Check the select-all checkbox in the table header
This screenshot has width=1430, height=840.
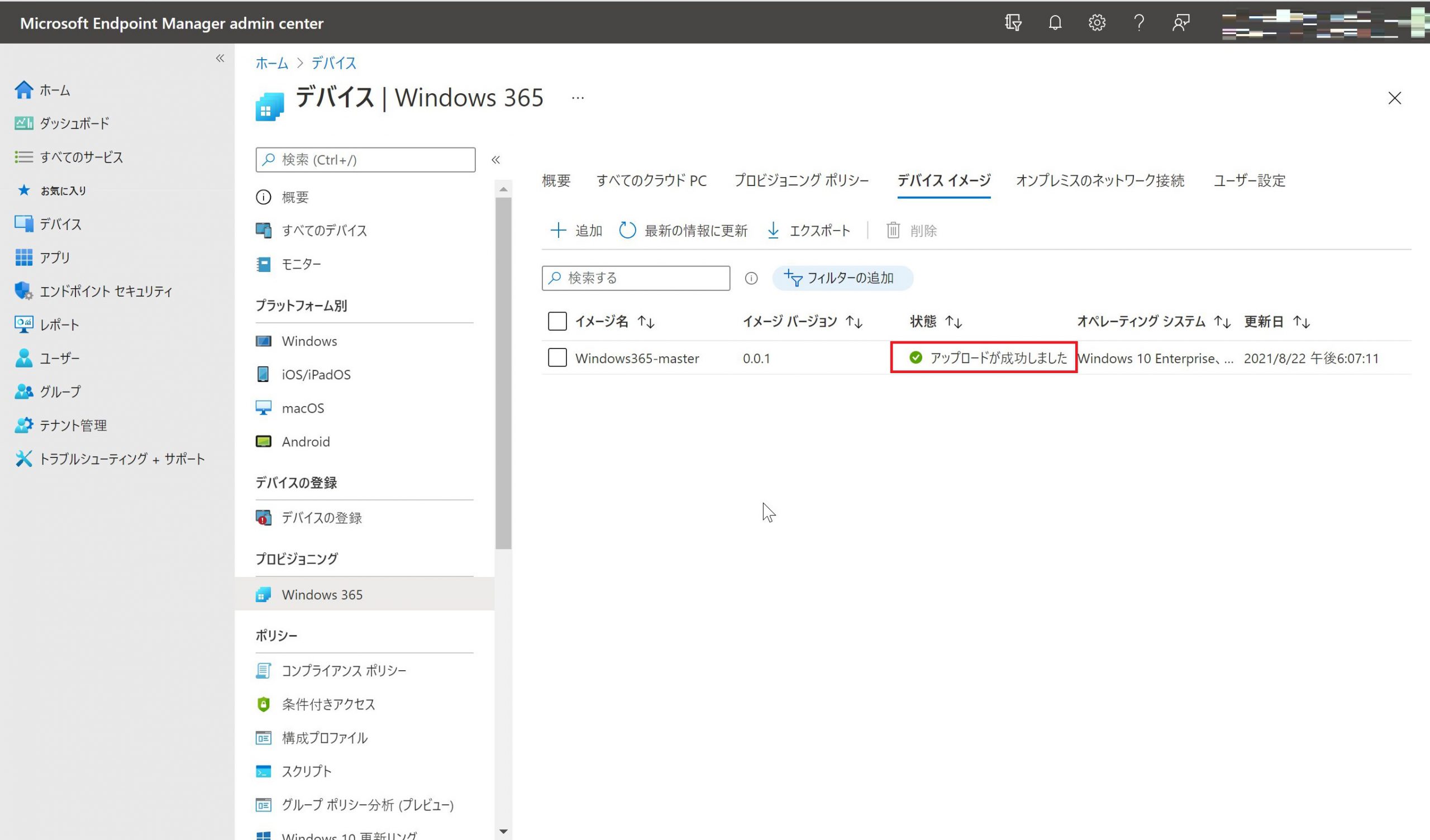pyautogui.click(x=557, y=321)
